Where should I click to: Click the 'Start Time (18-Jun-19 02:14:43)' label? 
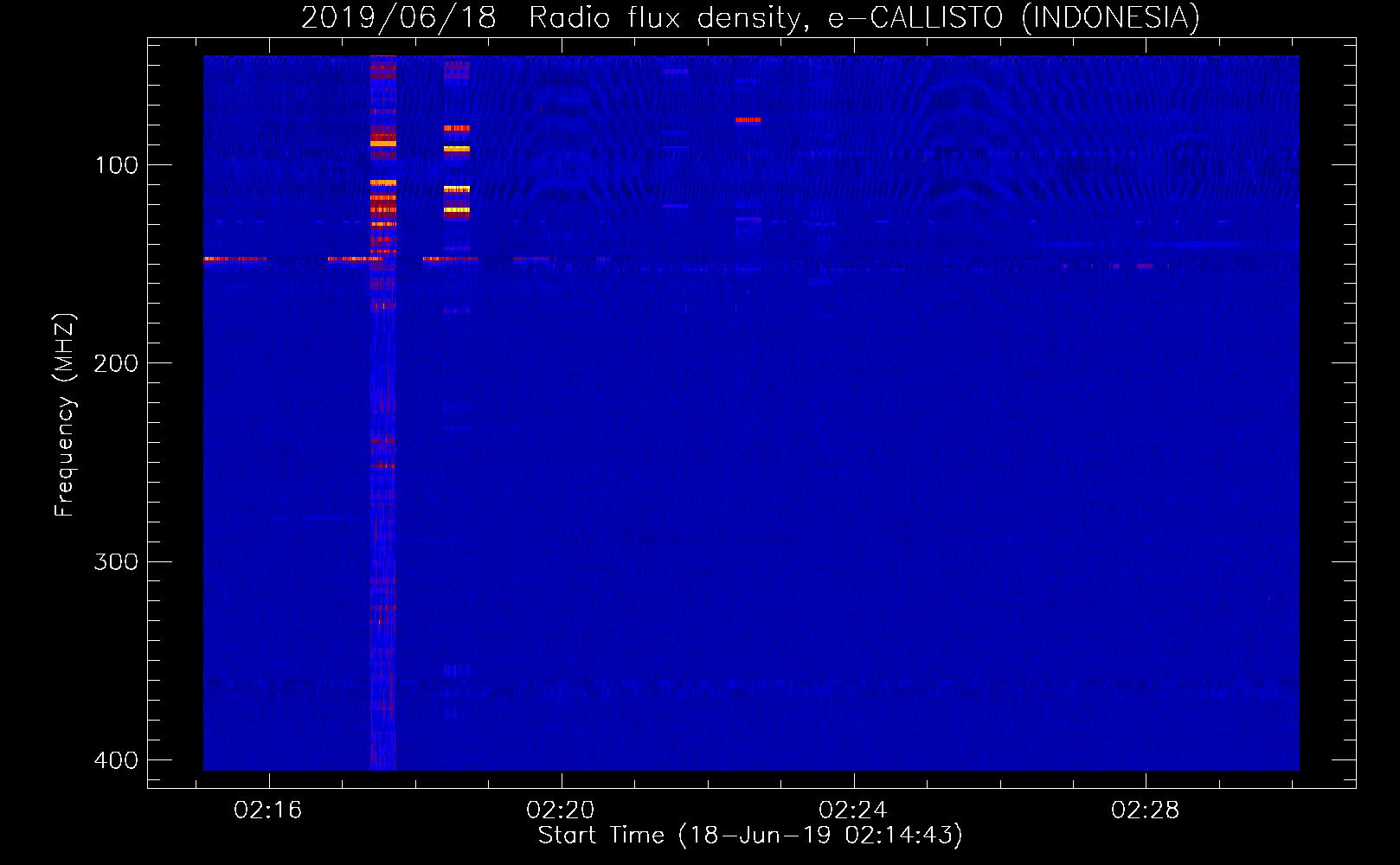(x=750, y=836)
